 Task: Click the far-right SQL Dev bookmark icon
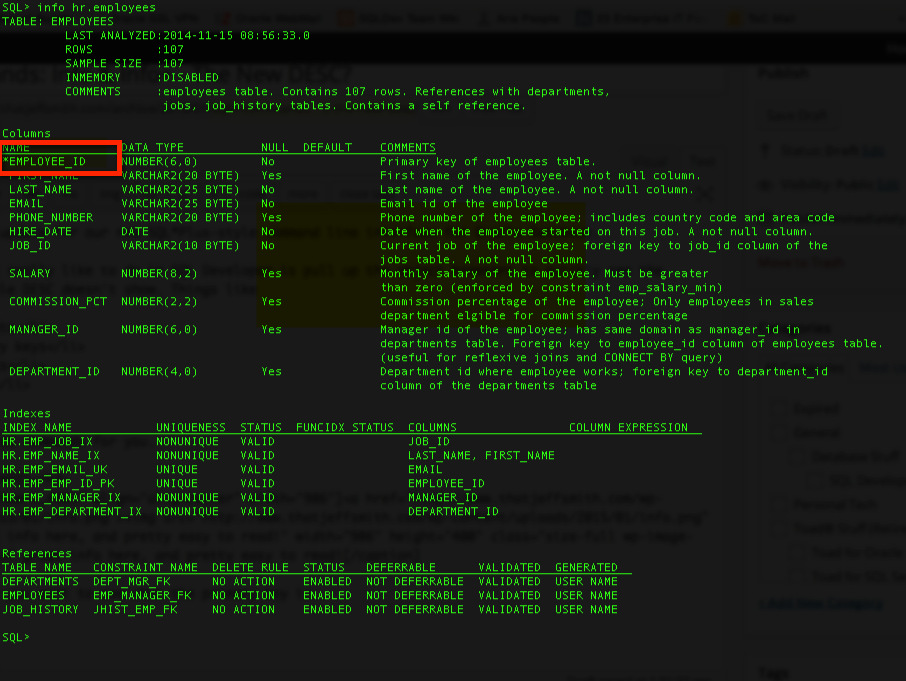[x=733, y=18]
